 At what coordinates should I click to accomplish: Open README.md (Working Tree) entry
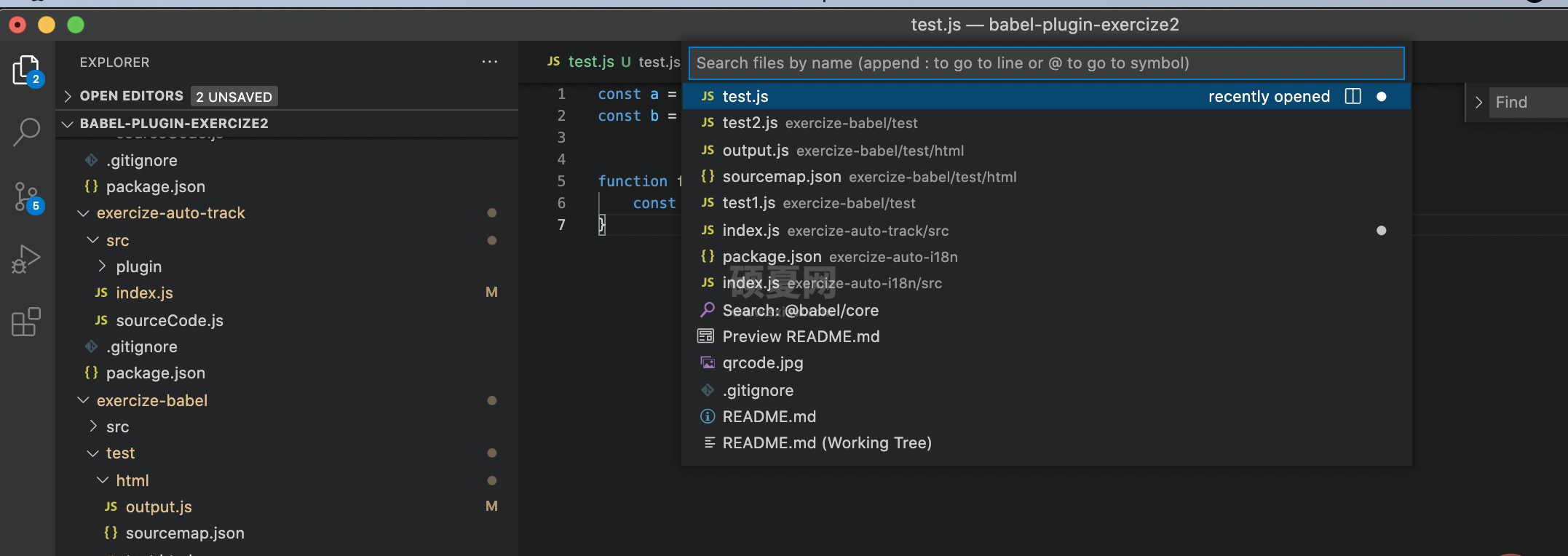tap(1046, 442)
